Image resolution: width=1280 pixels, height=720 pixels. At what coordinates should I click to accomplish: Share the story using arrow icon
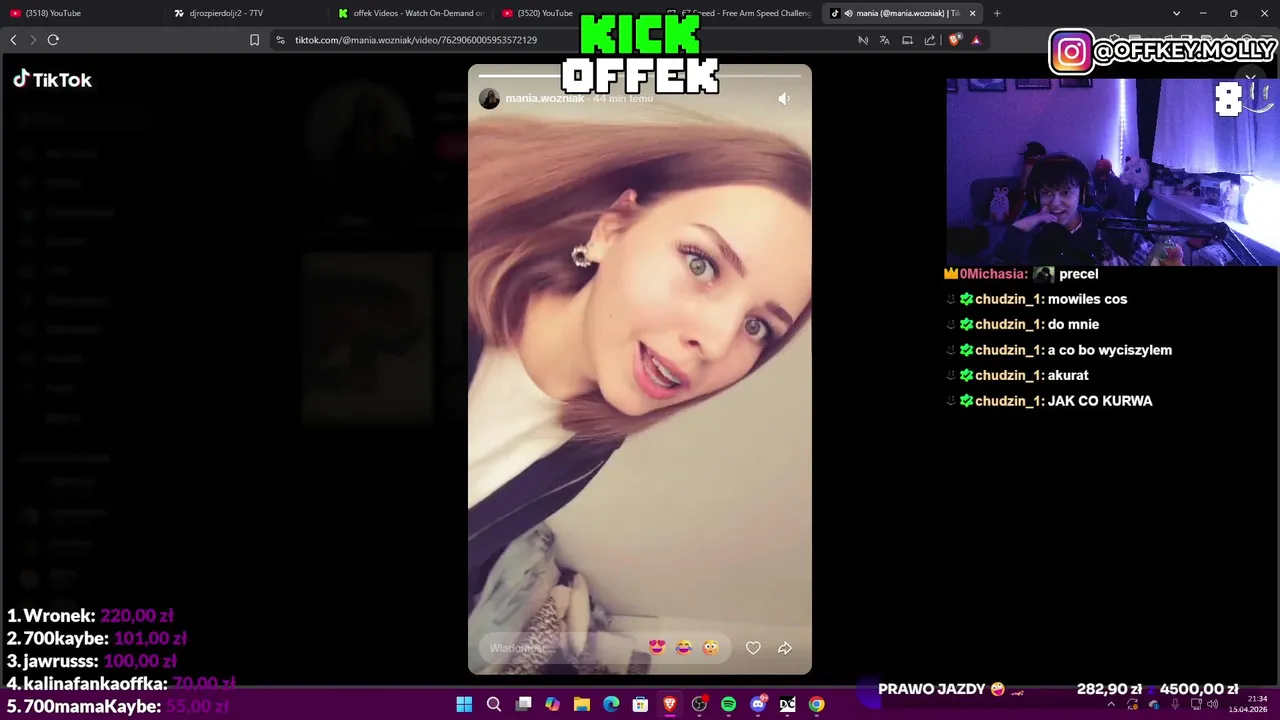[785, 648]
